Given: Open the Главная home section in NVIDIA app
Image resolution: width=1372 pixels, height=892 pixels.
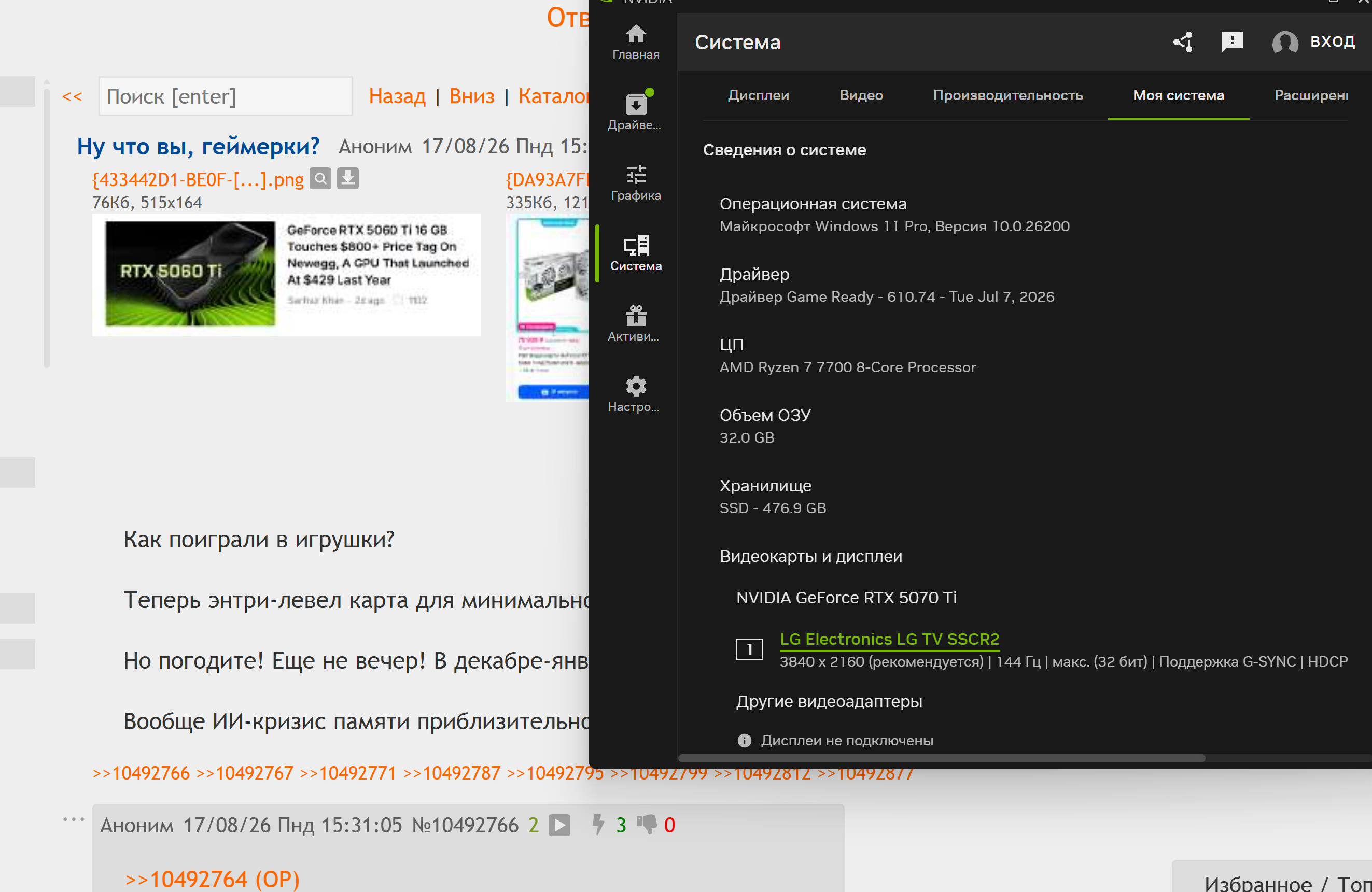Looking at the screenshot, I should (x=635, y=42).
